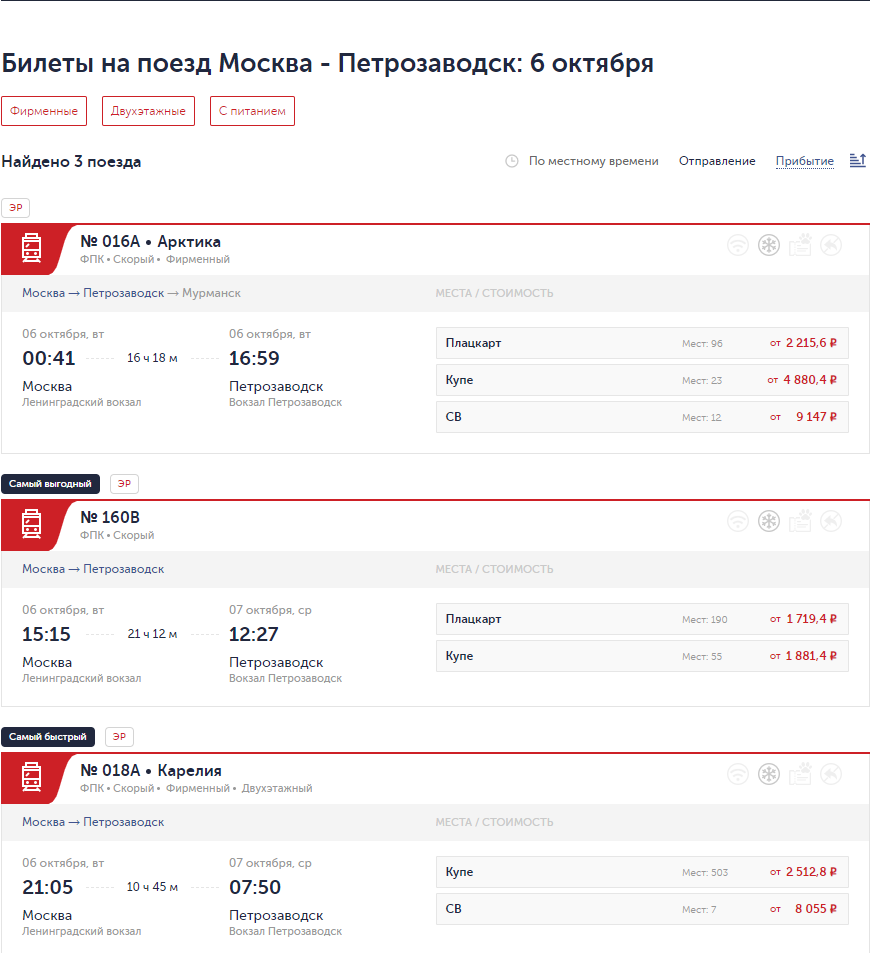This screenshot has height=953, width=870.
Task: Expand Купе seats for train 160В
Action: pyautogui.click(x=642, y=656)
